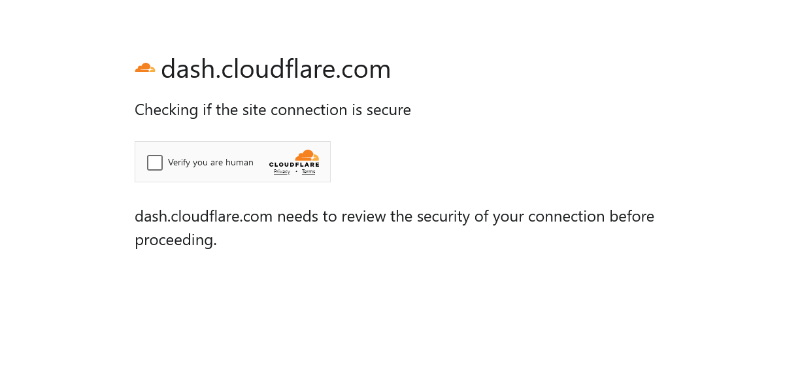Select the "Verify you are human" label text
Viewport: 800px width, 389px height.
[210, 163]
